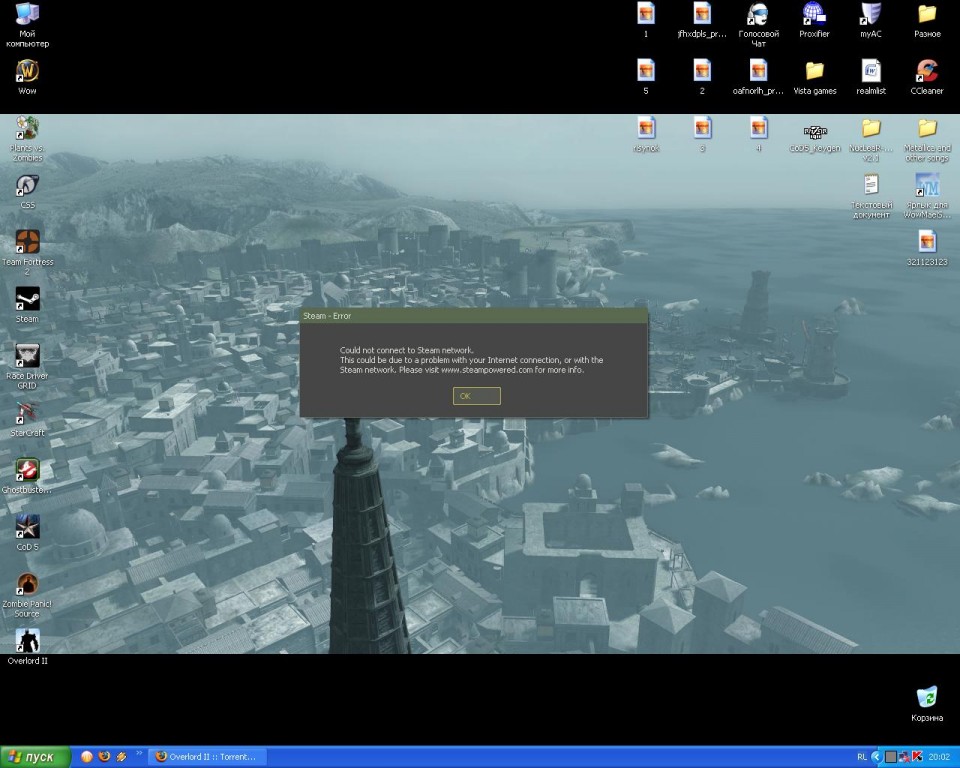This screenshot has width=960, height=768.
Task: Select the Ghostbusters desktop shortcut
Action: pos(28,476)
